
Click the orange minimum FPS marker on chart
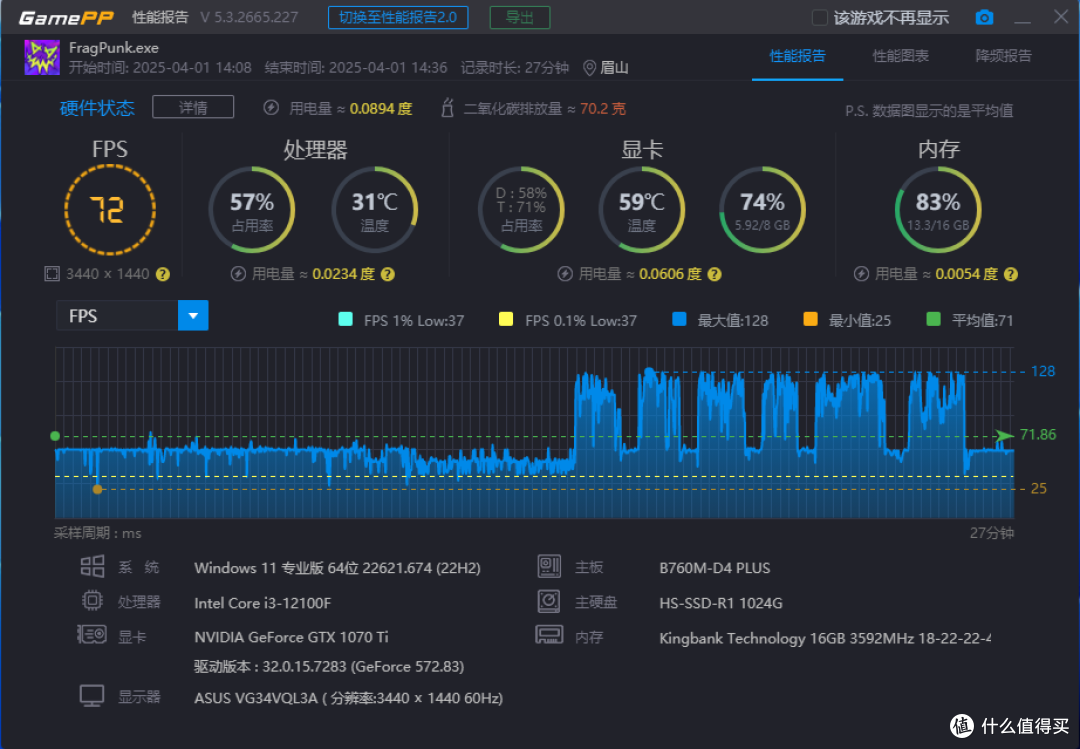click(x=98, y=489)
